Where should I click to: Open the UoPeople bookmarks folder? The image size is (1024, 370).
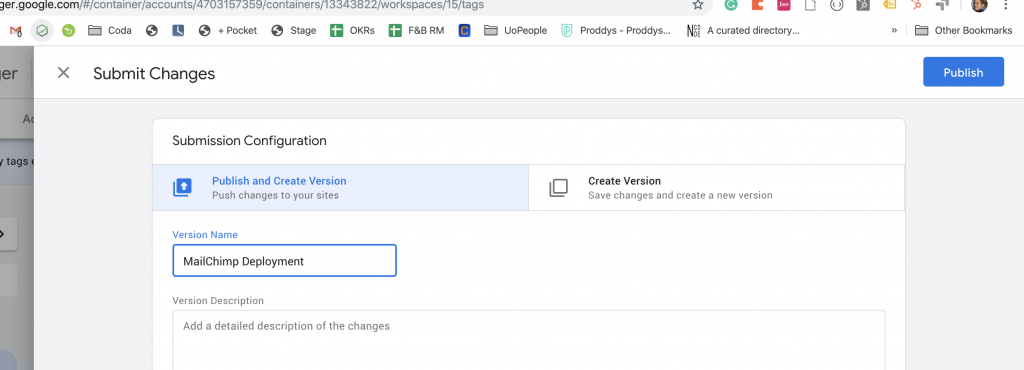point(515,31)
